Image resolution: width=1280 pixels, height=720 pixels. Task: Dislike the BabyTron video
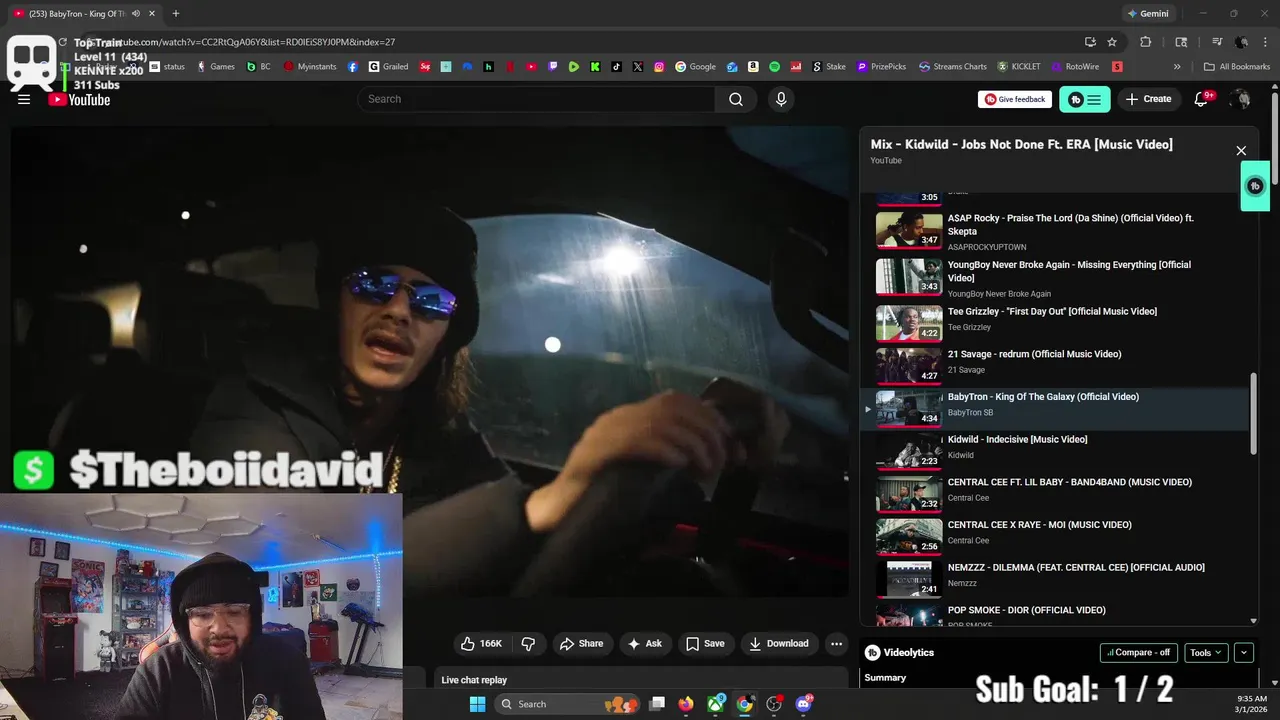point(528,643)
